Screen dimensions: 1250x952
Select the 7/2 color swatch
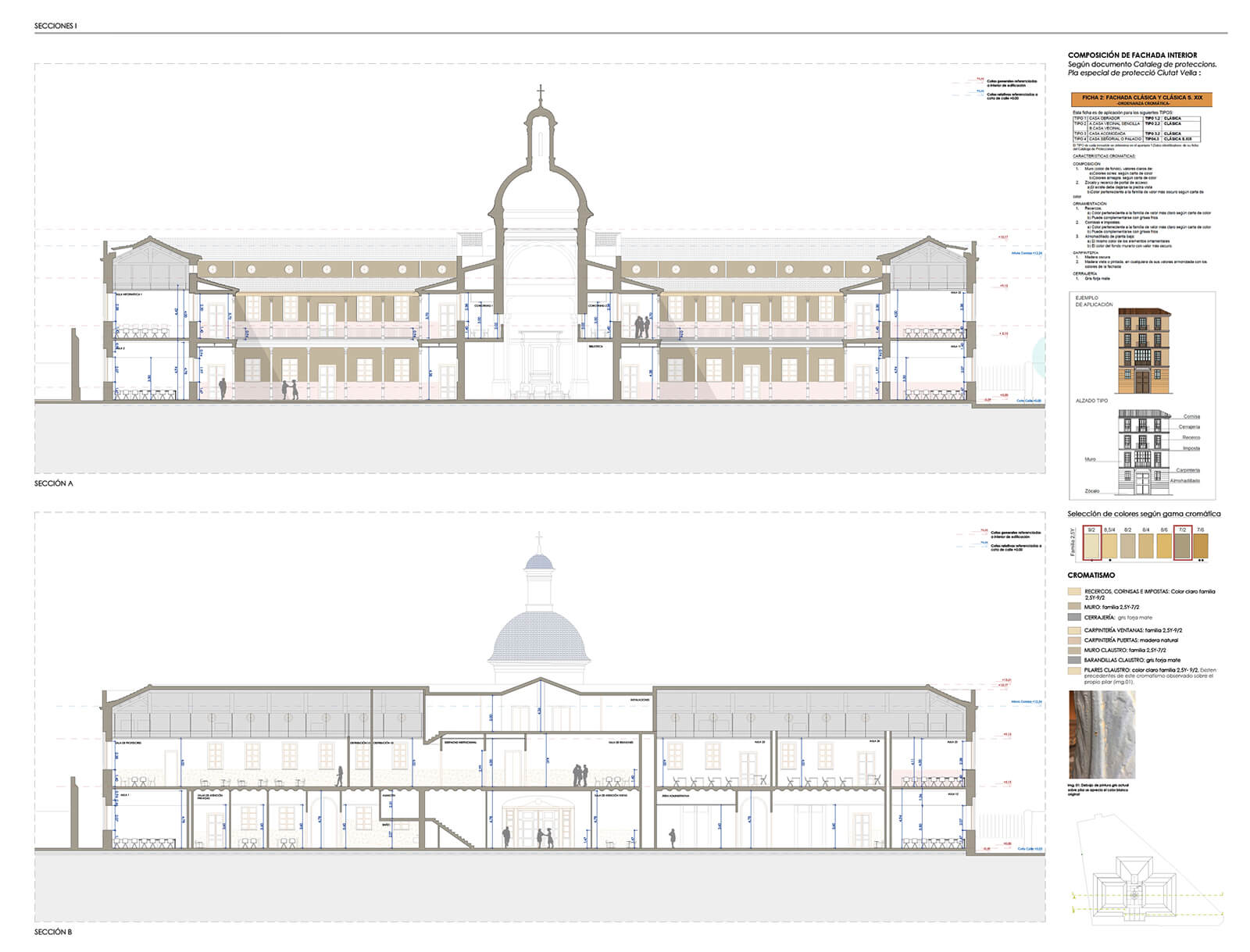(1182, 544)
